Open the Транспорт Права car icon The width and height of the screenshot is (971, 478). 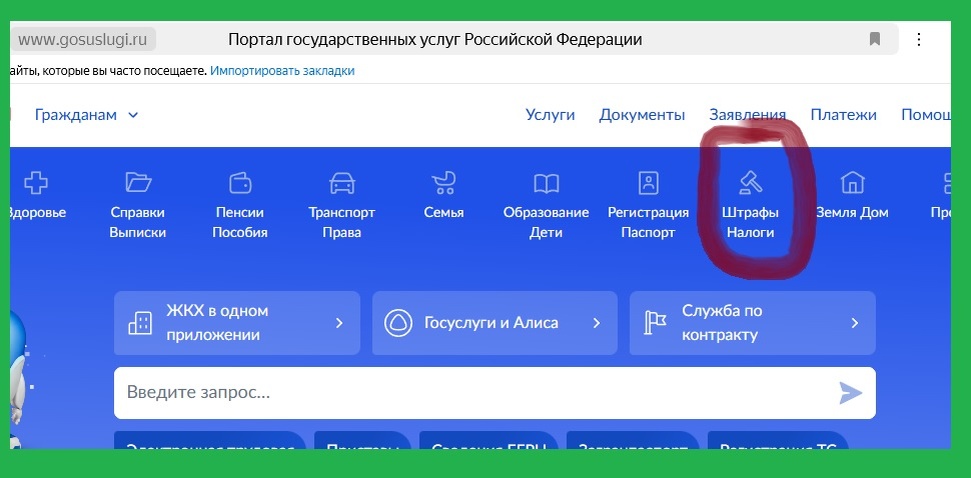point(342,183)
